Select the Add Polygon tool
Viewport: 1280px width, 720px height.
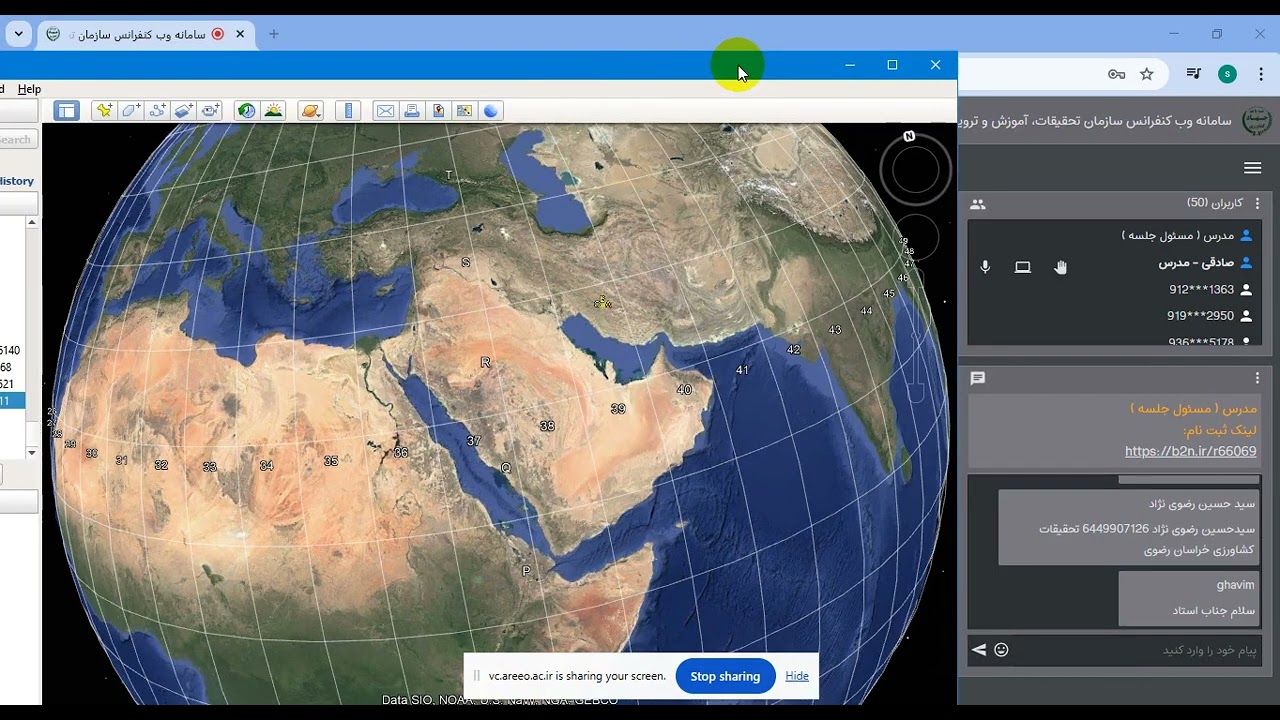pyautogui.click(x=131, y=111)
